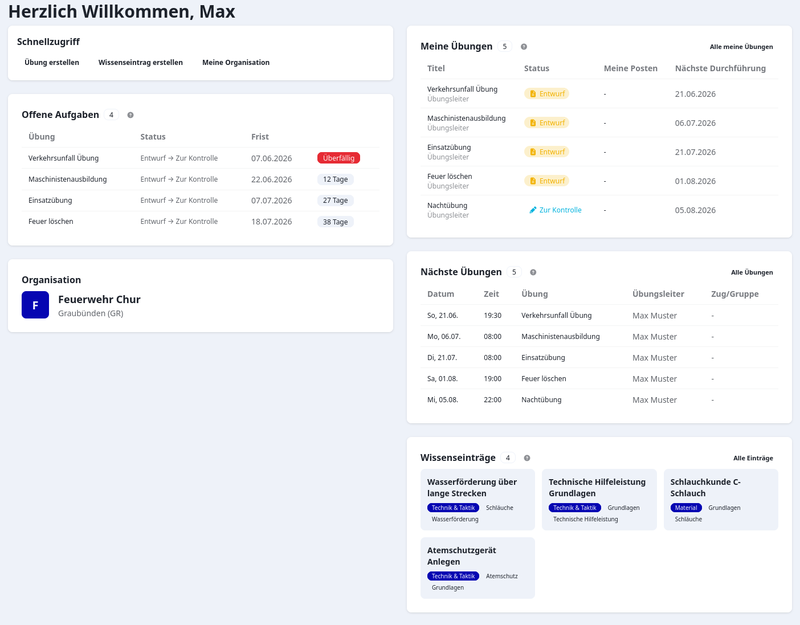
Task: Click Wasserförderung tag on the first knowledge card
Action: point(455,519)
